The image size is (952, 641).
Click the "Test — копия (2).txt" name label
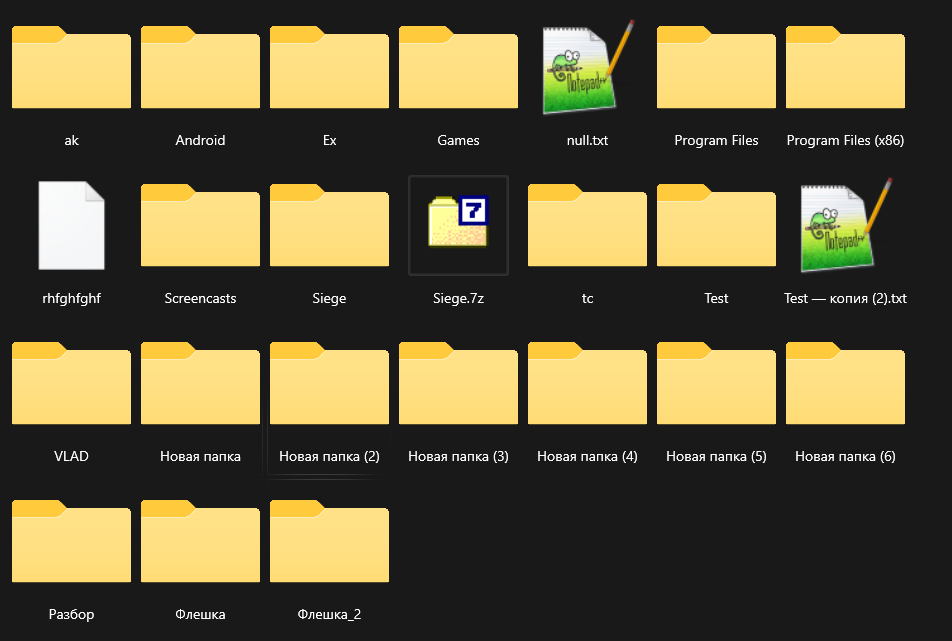point(845,299)
